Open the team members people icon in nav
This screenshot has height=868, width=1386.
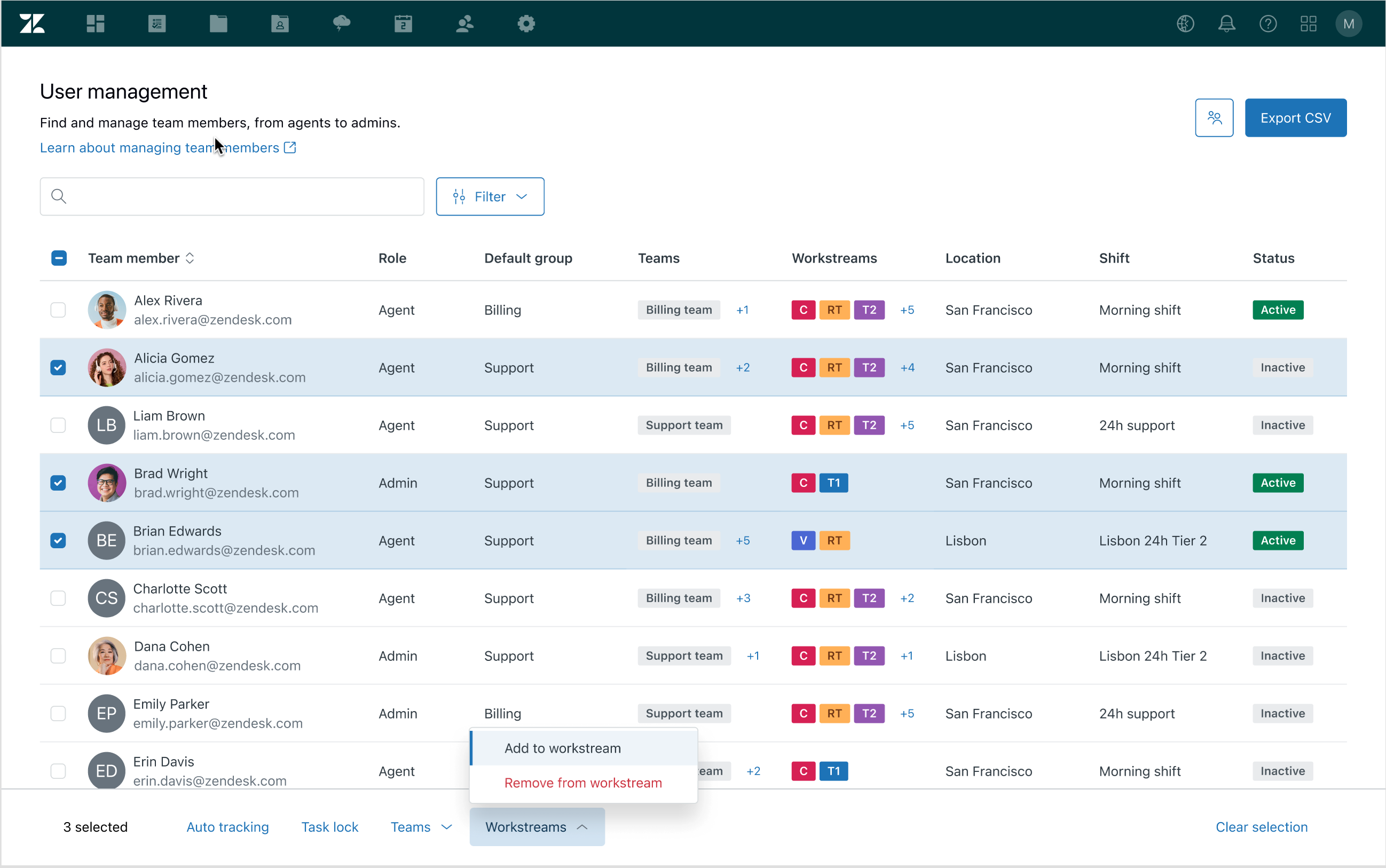pos(464,23)
